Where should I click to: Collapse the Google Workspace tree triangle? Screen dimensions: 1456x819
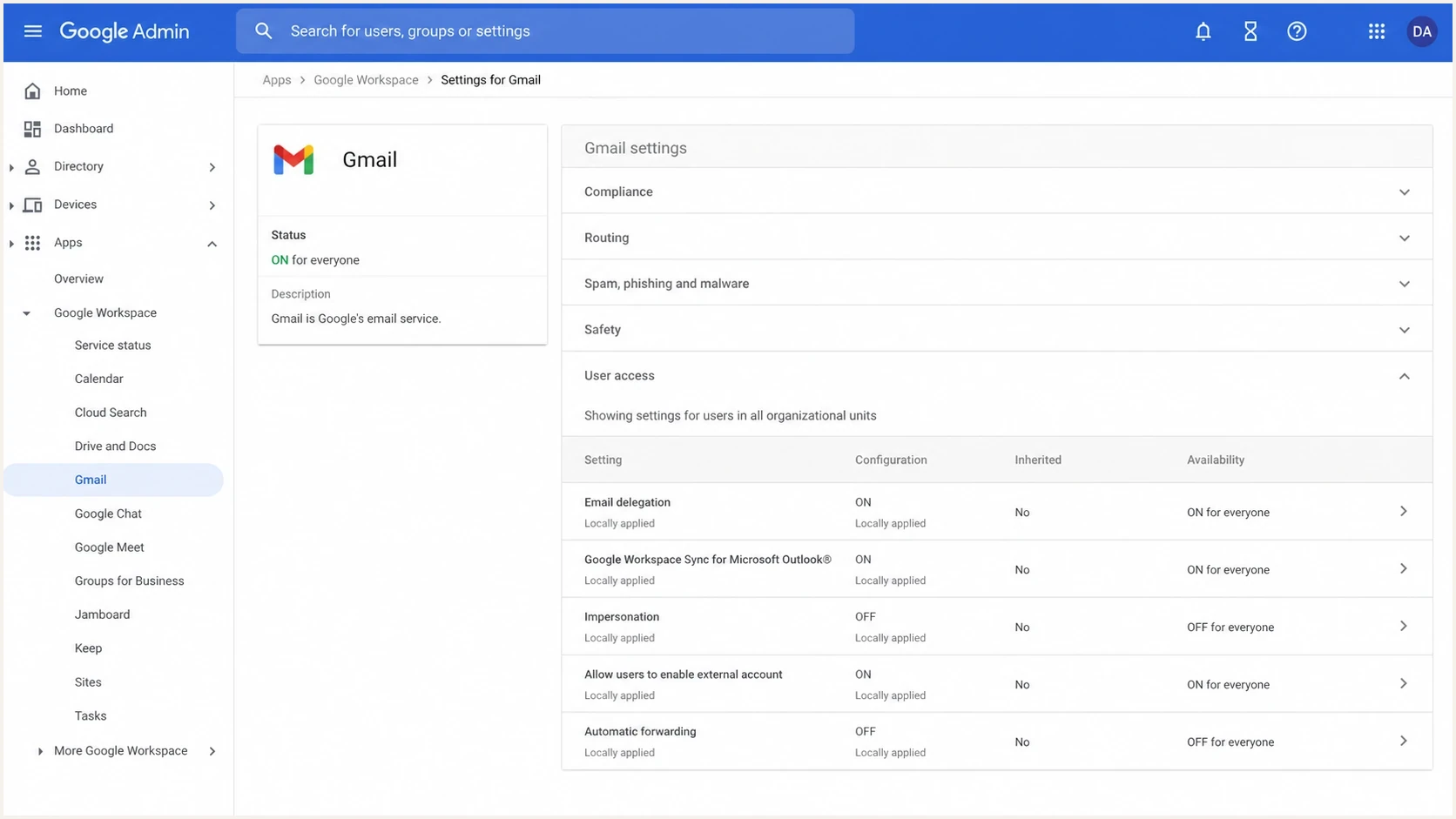coord(26,313)
